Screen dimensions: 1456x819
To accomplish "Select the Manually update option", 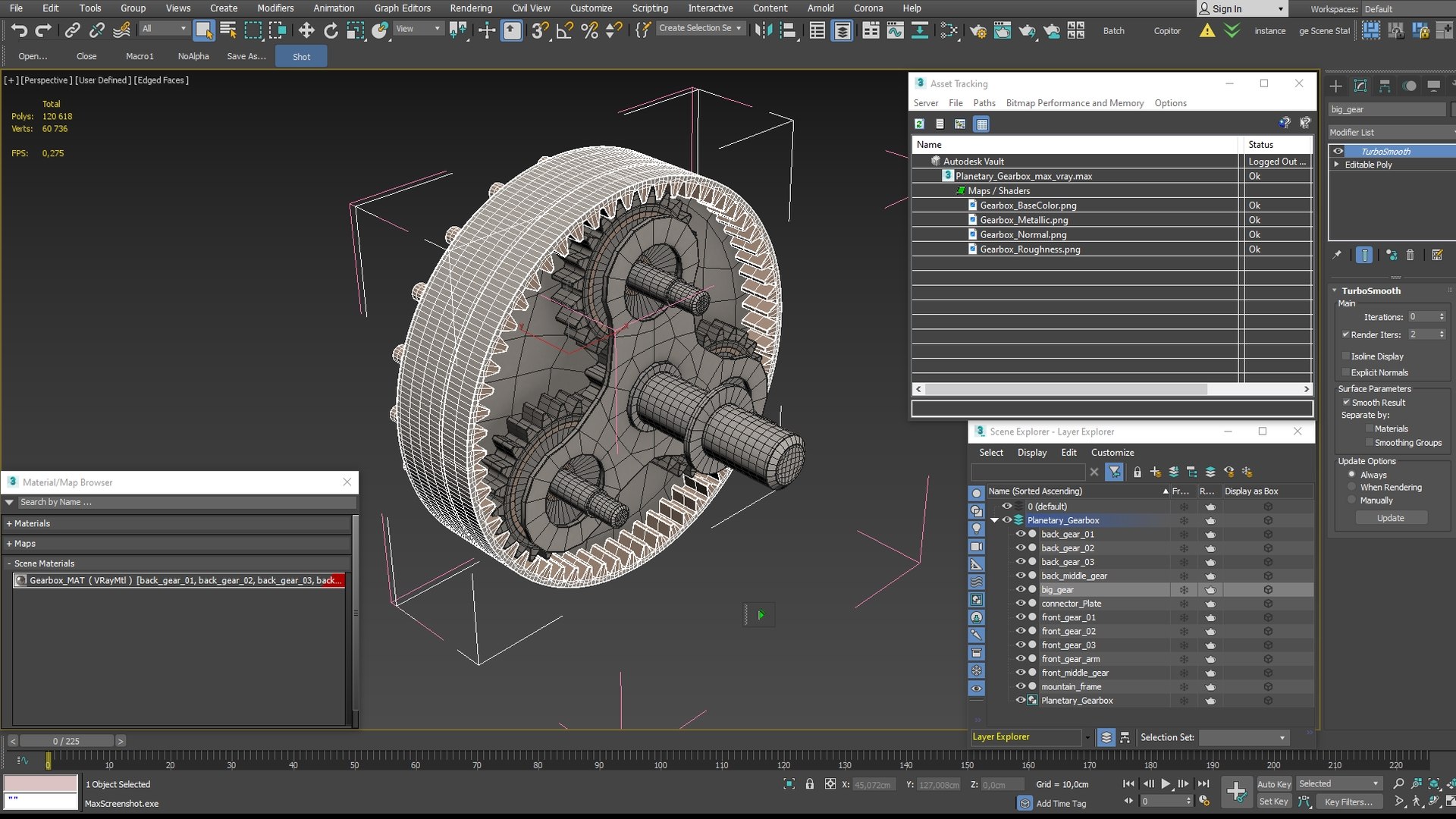I will pos(1351,500).
